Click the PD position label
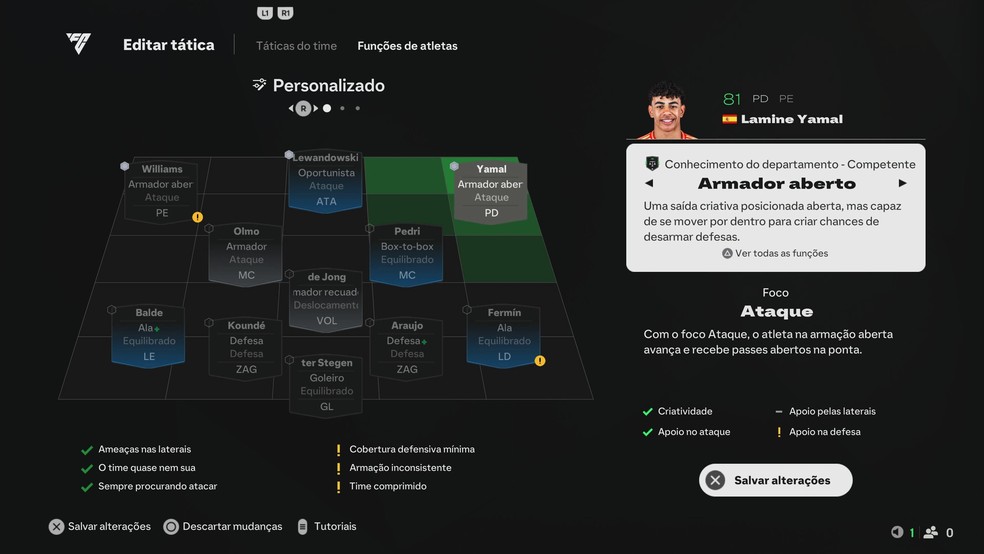The image size is (984, 554). click(x=760, y=99)
